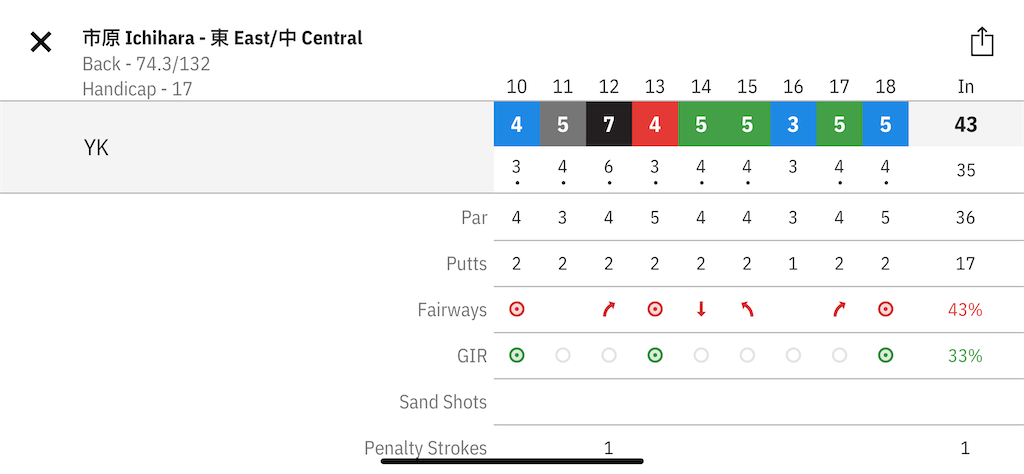Close the scorecard with the X icon
1024x474 pixels.
(40, 42)
